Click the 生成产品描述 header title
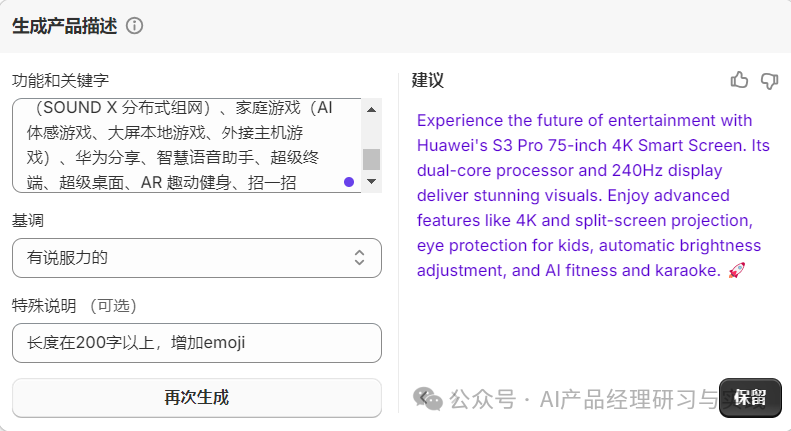Screen dimensions: 791x431 coord(64,26)
